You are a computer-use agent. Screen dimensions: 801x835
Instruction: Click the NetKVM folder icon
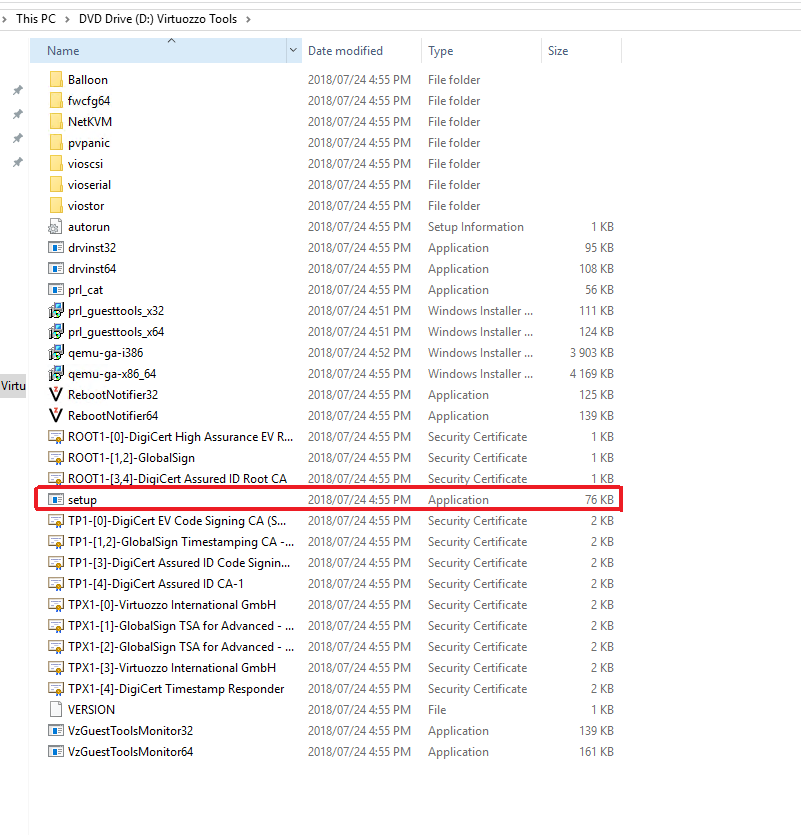(56, 121)
